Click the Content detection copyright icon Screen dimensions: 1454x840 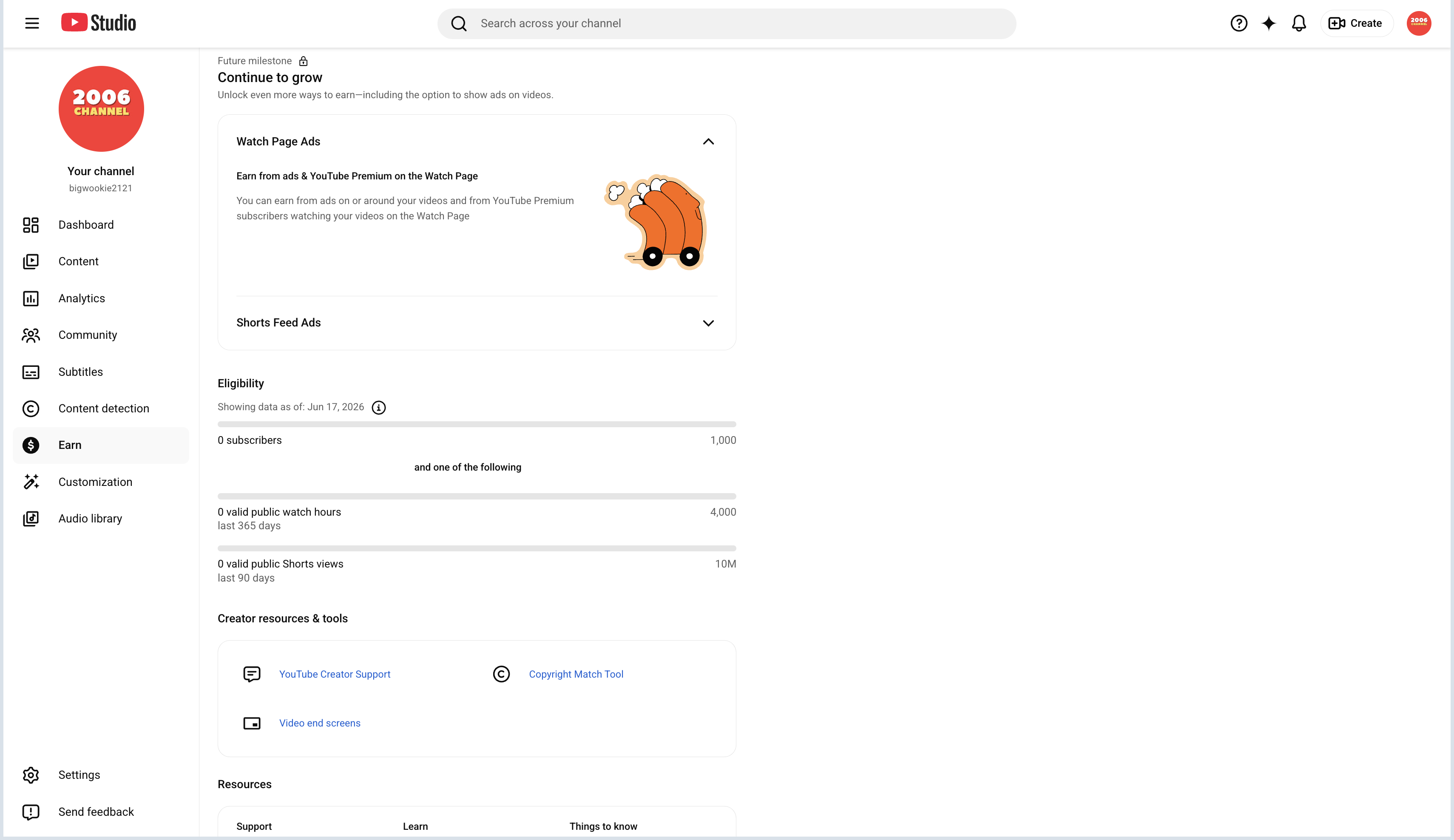coord(31,409)
